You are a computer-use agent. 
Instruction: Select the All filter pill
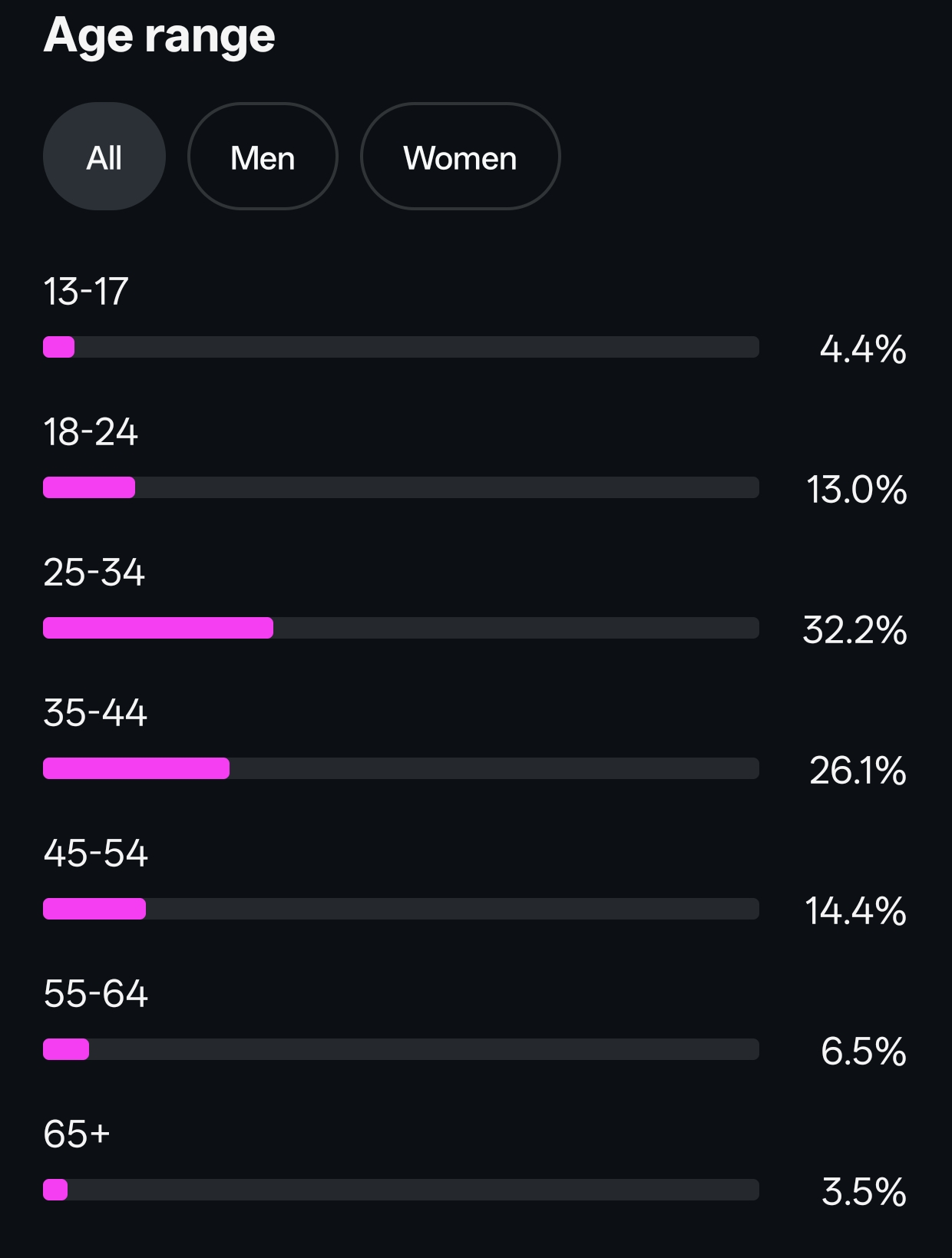pyautogui.click(x=104, y=157)
